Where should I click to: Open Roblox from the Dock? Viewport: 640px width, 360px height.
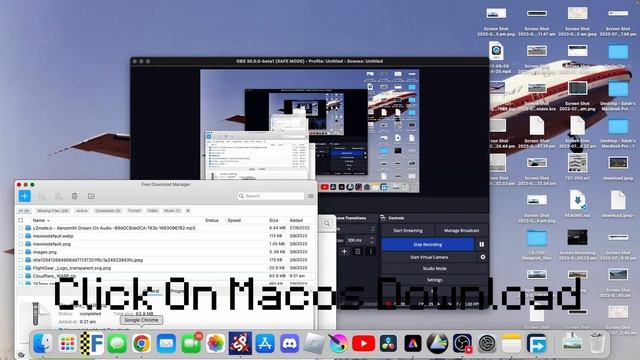[314, 344]
